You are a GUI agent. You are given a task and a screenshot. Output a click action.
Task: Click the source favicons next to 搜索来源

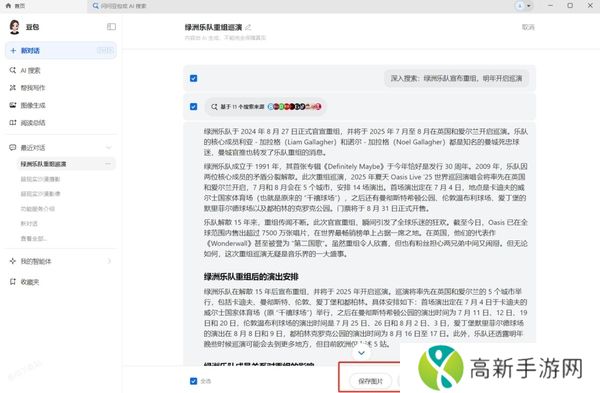pyautogui.click(x=294, y=107)
